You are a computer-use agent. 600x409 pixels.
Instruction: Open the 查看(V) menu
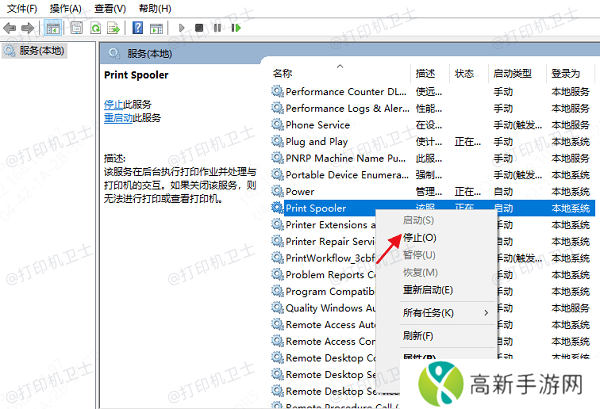pos(110,8)
